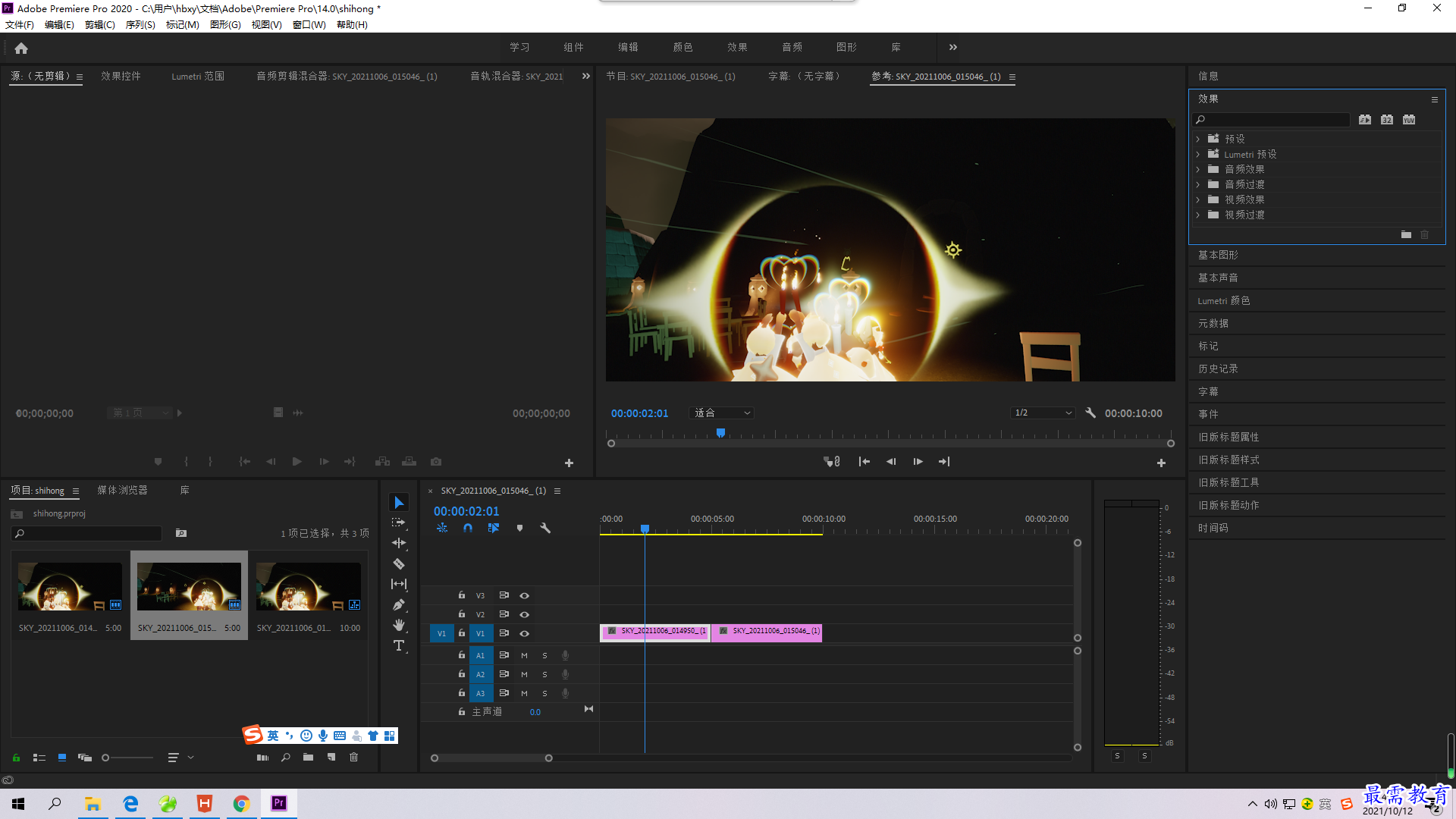This screenshot has width=1456, height=819.
Task: Toggle V2 track output eye
Action: pos(524,615)
